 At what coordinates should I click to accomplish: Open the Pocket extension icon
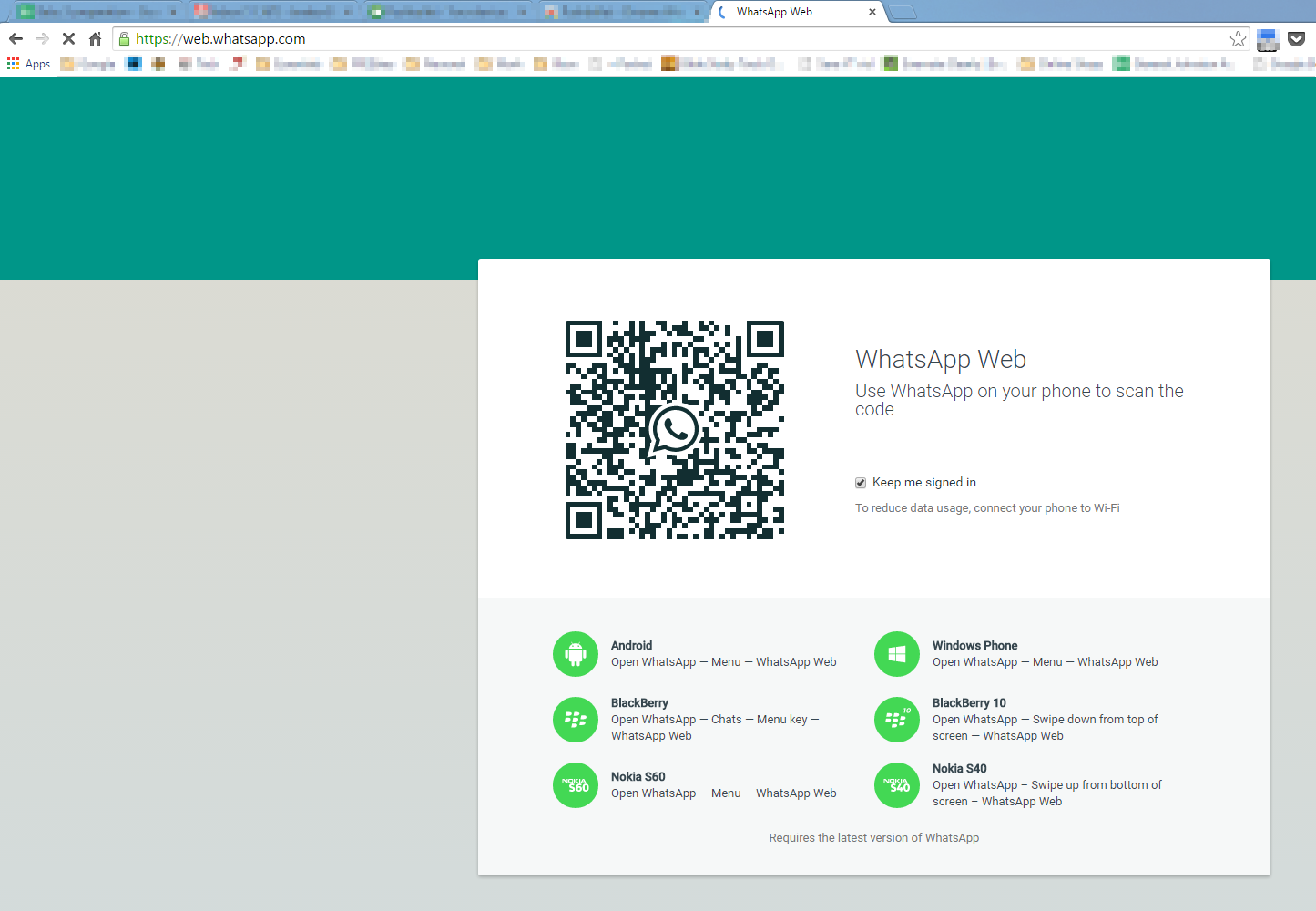click(1297, 39)
